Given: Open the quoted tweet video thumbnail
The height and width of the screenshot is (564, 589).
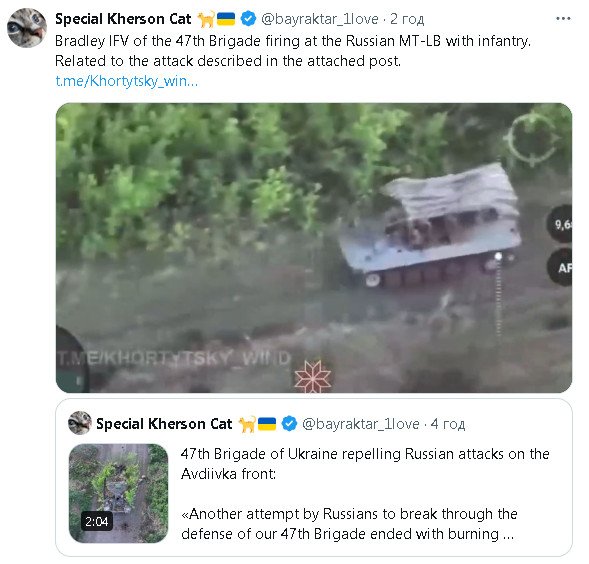Looking at the screenshot, I should pos(118,493).
